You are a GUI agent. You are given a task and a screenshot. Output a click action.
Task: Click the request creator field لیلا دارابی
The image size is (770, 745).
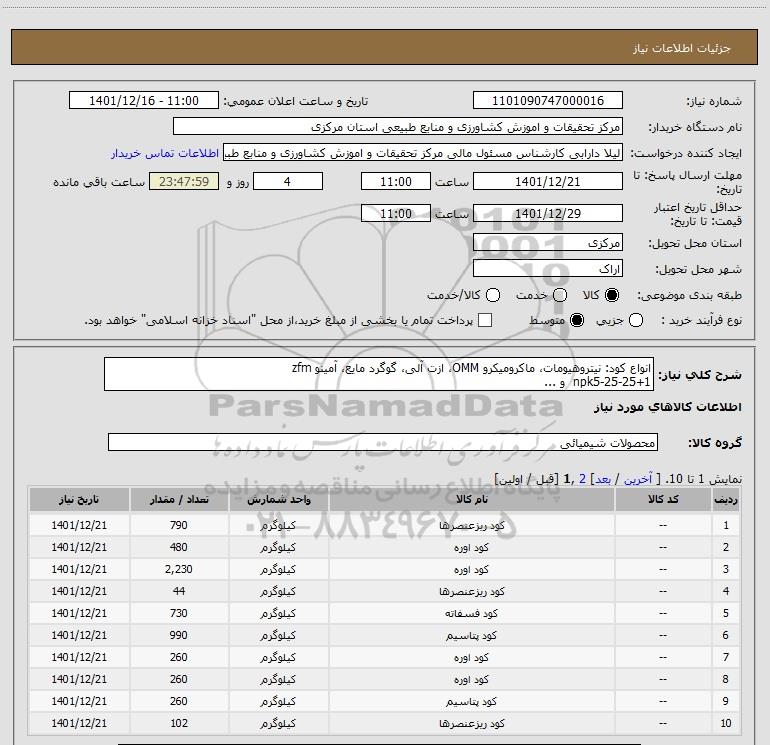pos(423,153)
